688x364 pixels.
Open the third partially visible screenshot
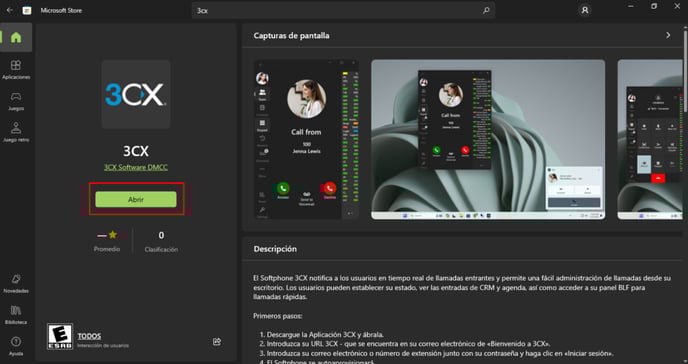[650, 139]
